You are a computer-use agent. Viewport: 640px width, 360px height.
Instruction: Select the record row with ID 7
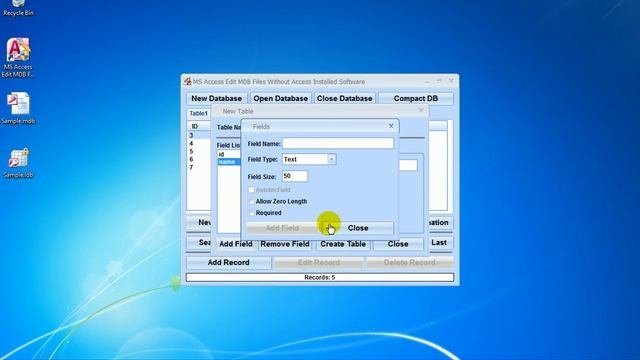(199, 167)
